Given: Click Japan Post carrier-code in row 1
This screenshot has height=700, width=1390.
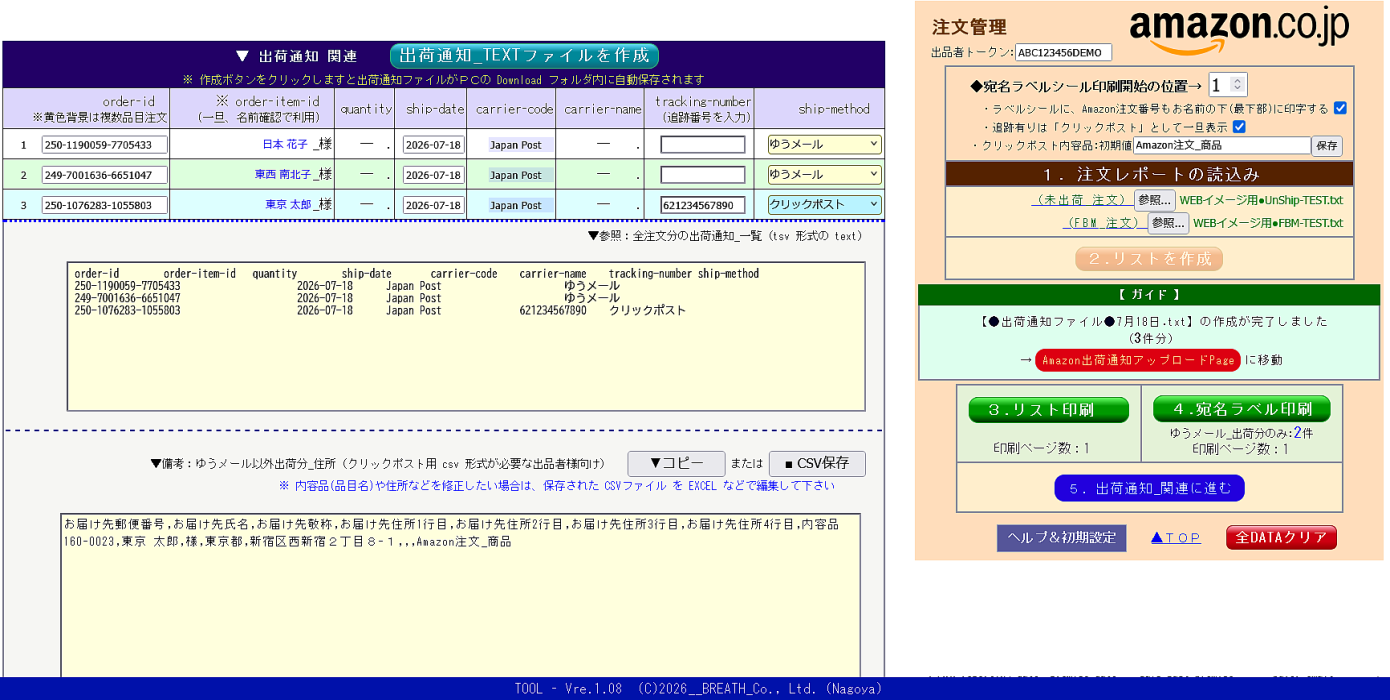Looking at the screenshot, I should (x=516, y=145).
